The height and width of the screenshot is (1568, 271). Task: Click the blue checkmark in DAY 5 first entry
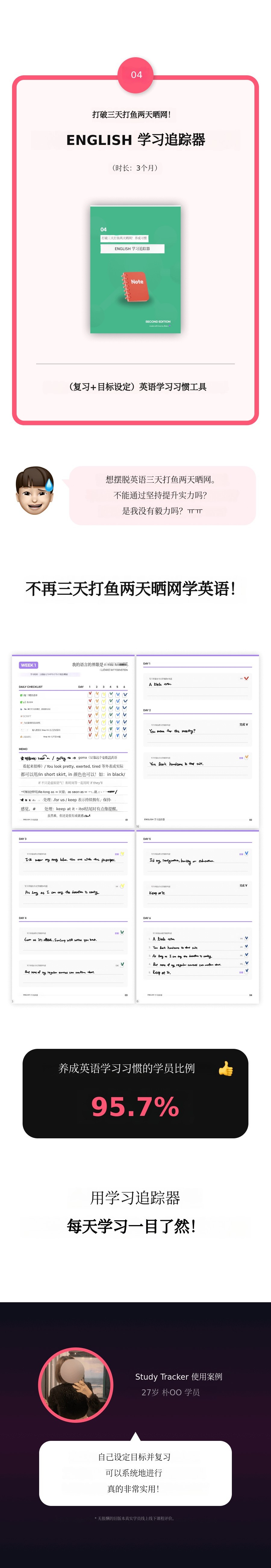[246, 853]
